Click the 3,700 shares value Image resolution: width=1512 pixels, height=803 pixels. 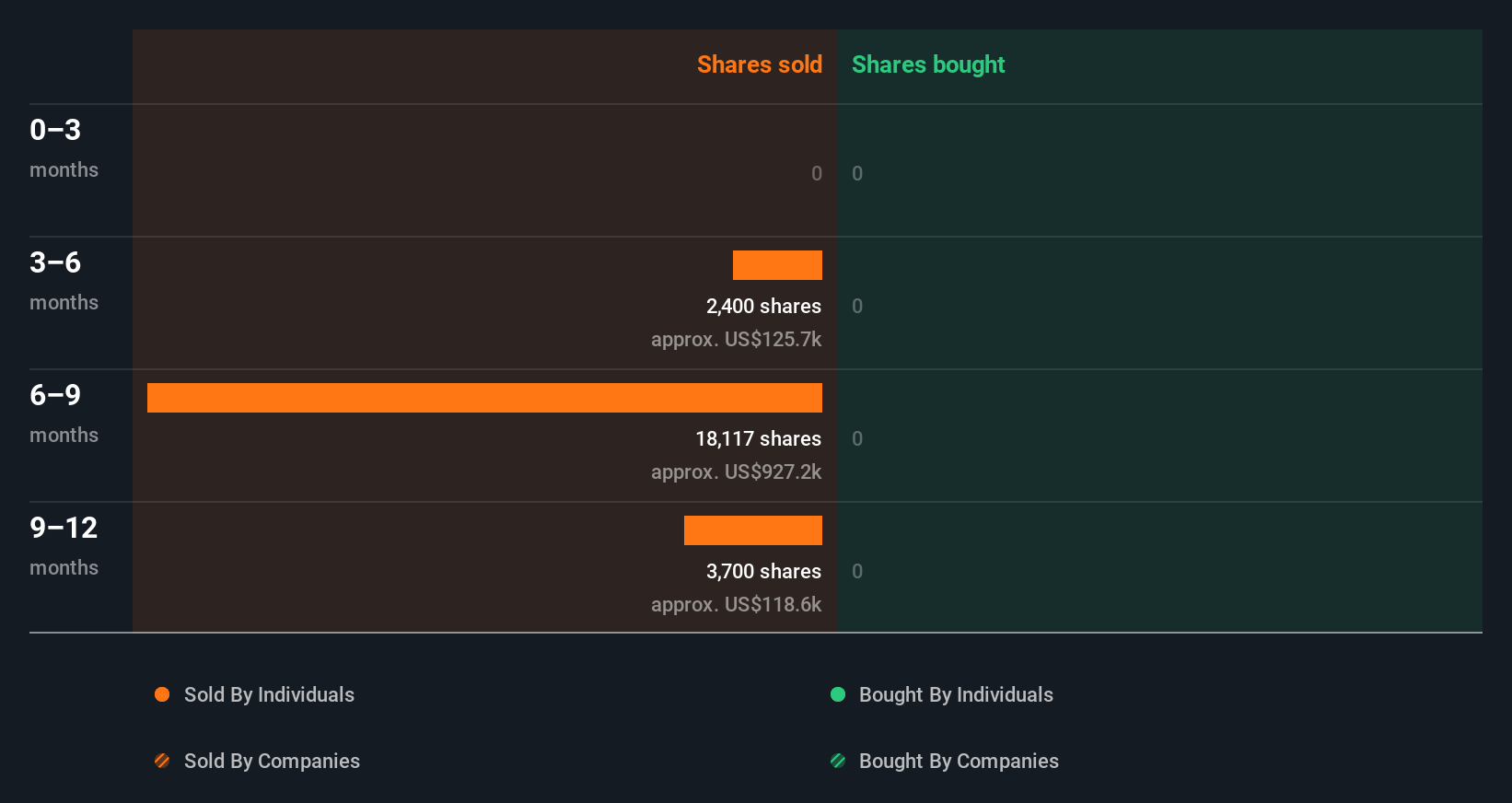(x=763, y=572)
